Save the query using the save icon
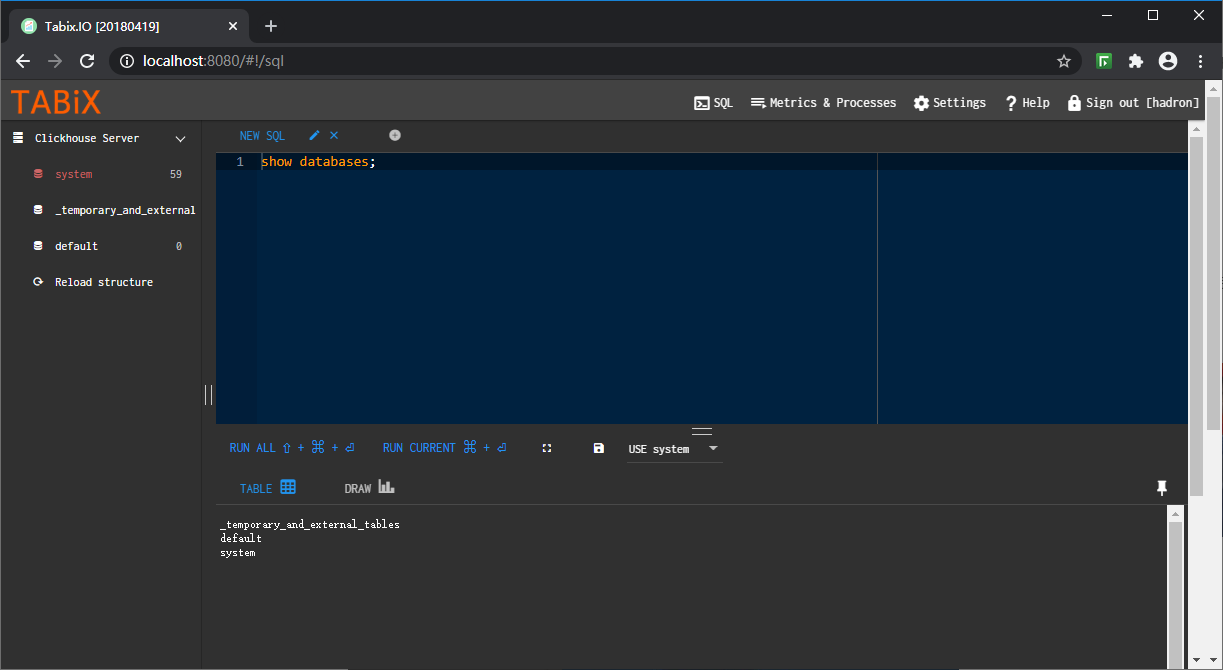The image size is (1223, 670). click(598, 448)
